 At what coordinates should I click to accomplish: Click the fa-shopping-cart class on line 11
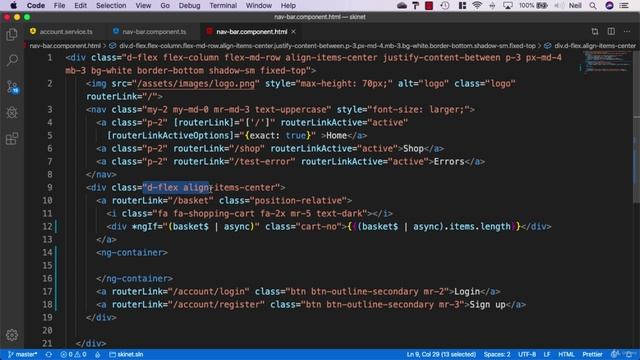coord(213,213)
